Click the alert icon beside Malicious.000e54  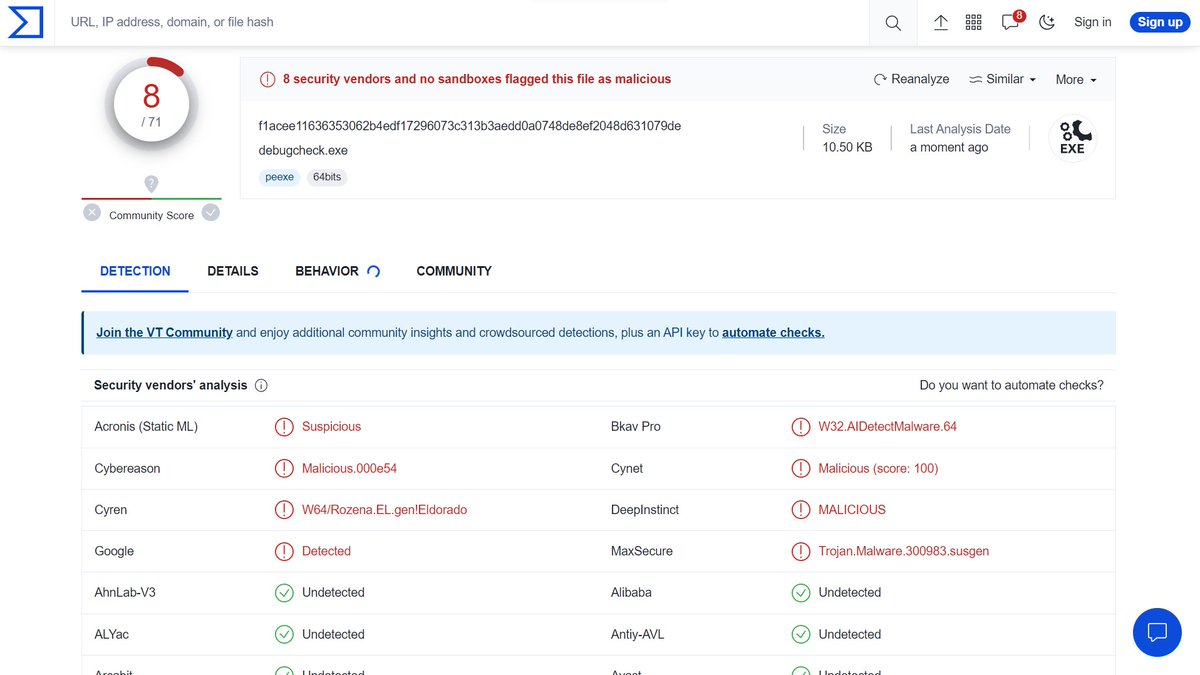284,468
